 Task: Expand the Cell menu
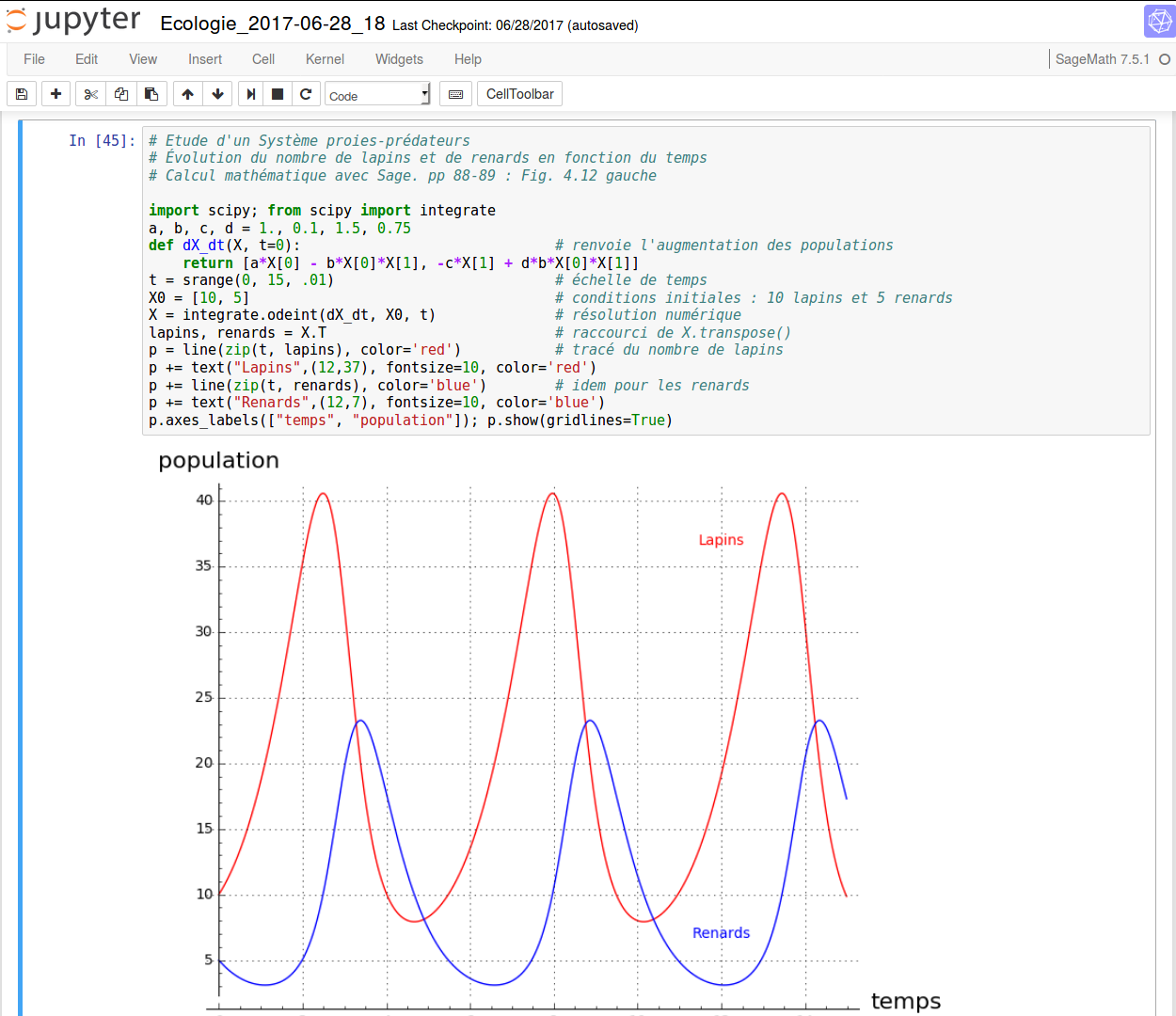pyautogui.click(x=263, y=59)
